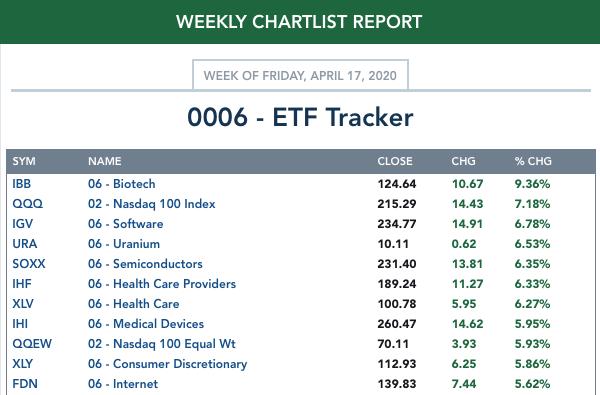
Task: Select the SOXX ticker symbol
Action: pos(29,264)
